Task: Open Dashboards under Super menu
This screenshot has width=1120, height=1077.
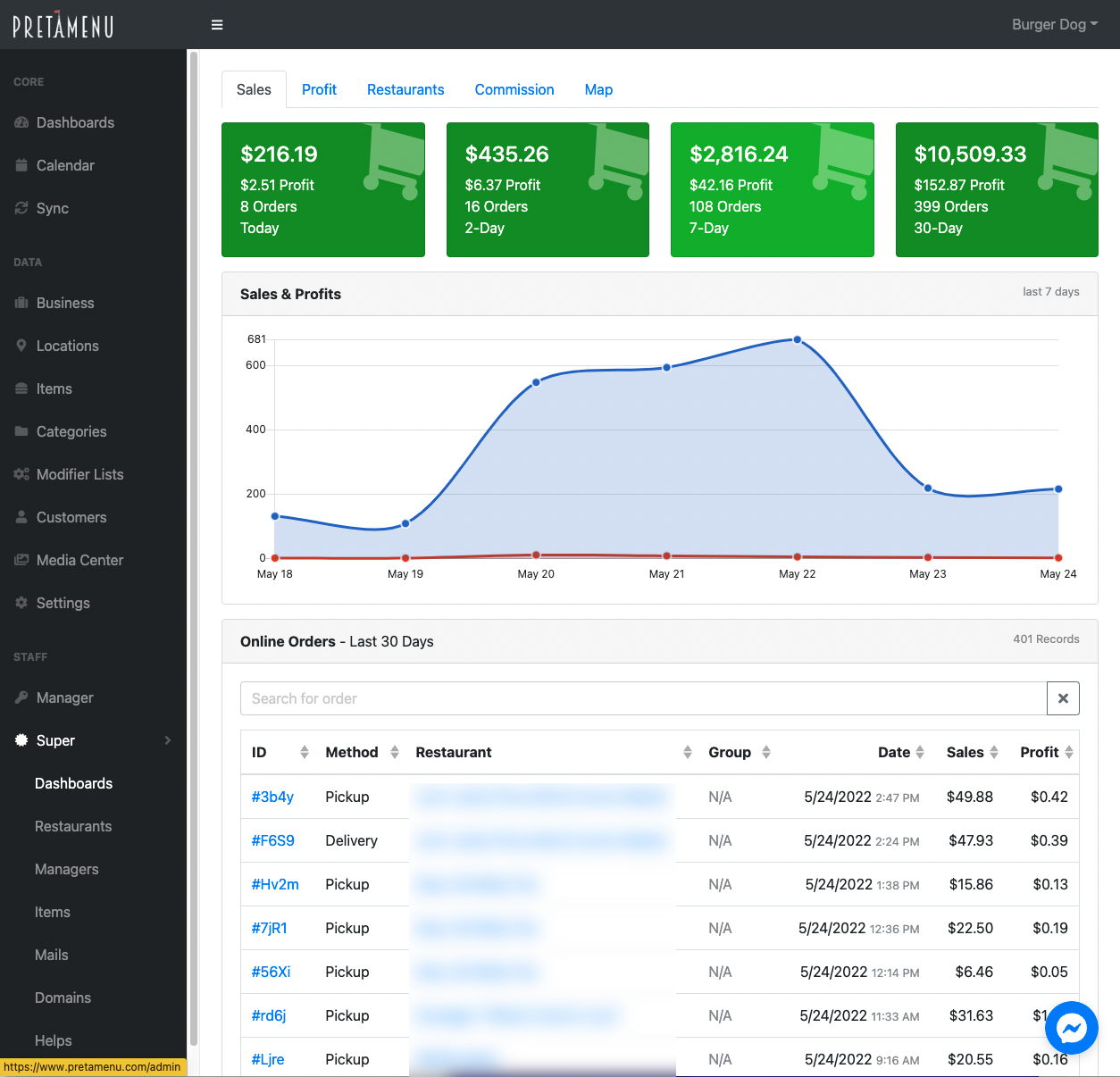Action: click(x=73, y=783)
